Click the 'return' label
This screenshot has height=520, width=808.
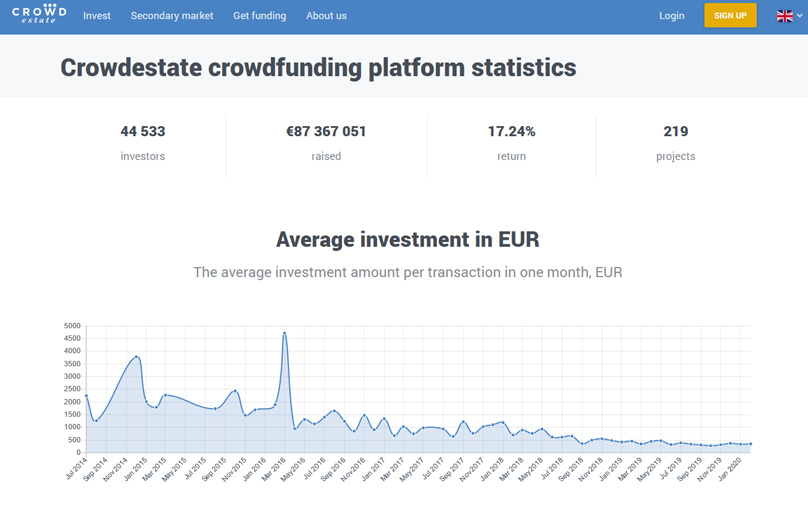[511, 156]
